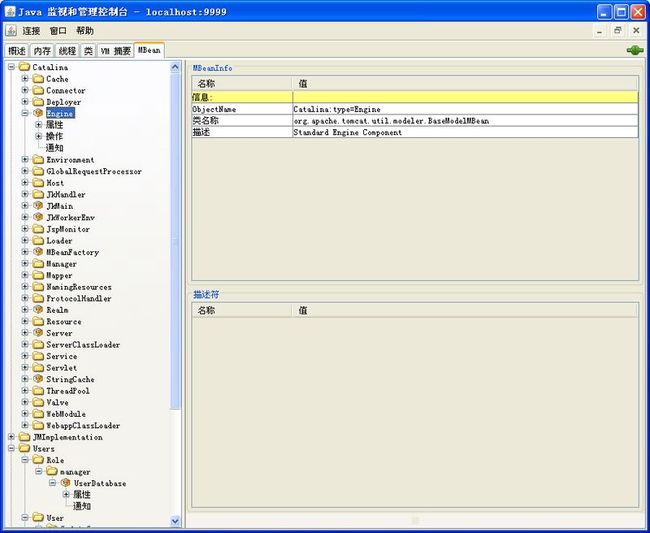Click the Deployer folder icon
This screenshot has height=533, width=650.
tap(38, 102)
